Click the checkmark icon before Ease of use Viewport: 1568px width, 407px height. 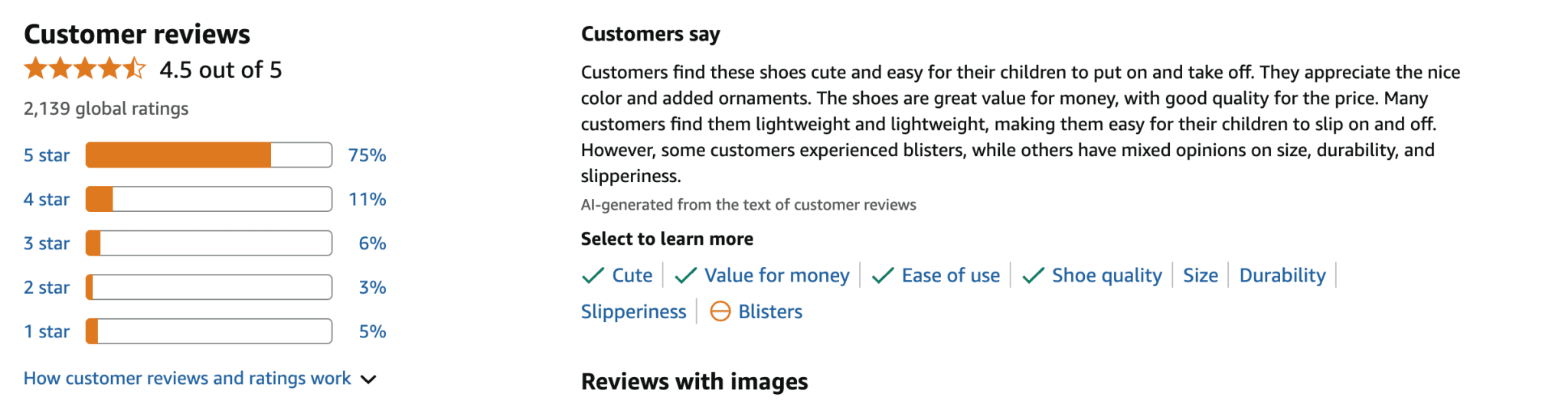point(883,276)
